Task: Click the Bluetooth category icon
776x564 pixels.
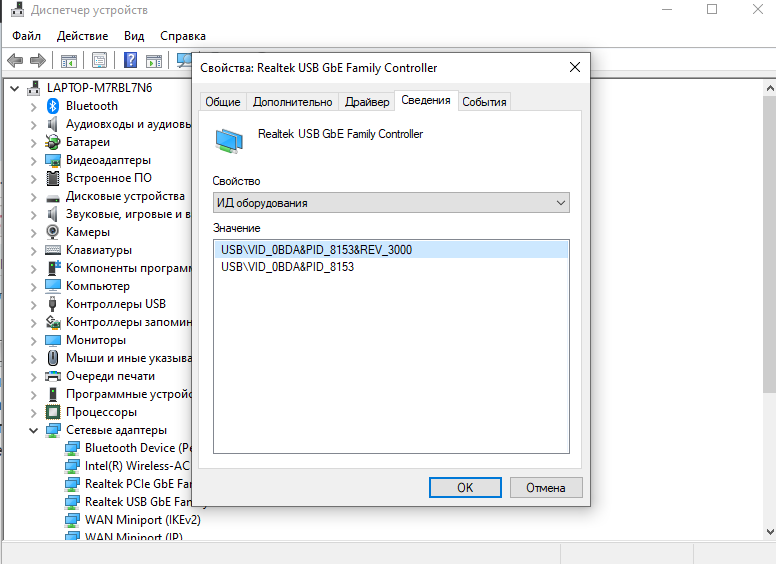Action: click(x=54, y=106)
